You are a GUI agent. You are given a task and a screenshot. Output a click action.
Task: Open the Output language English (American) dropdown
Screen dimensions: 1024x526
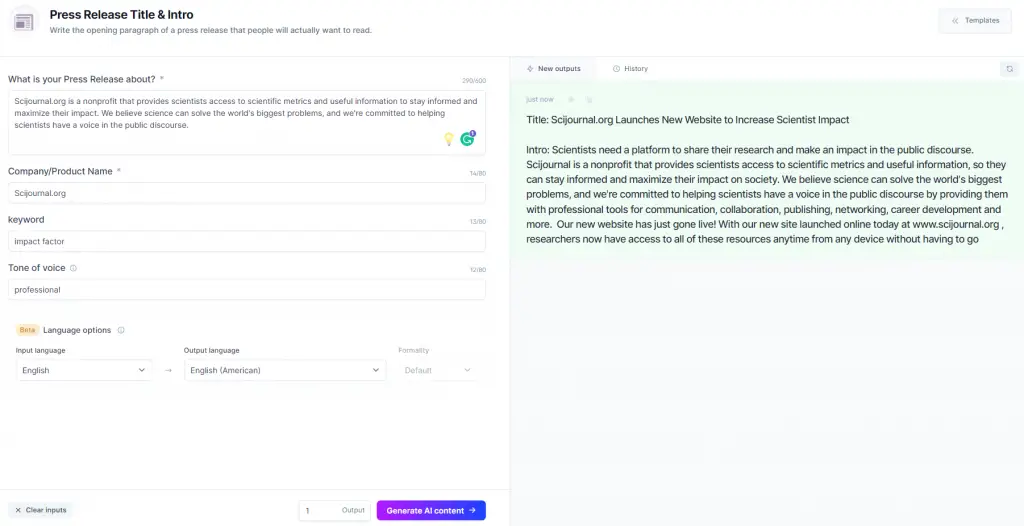tap(285, 370)
